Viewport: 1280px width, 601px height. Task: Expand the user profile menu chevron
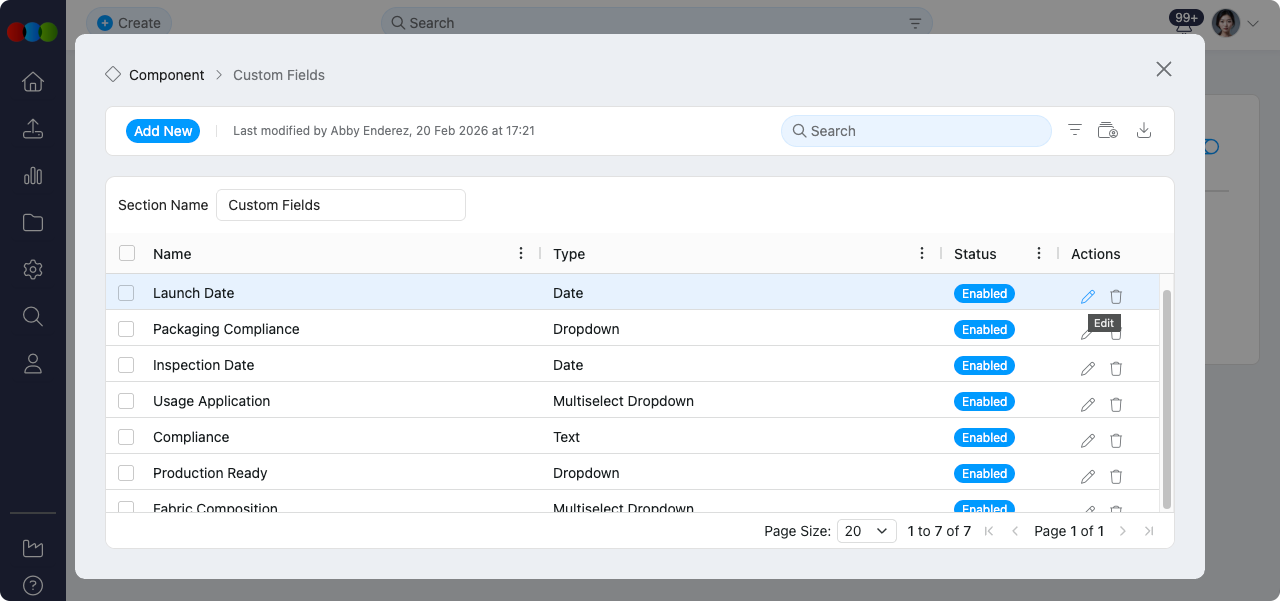click(1253, 23)
